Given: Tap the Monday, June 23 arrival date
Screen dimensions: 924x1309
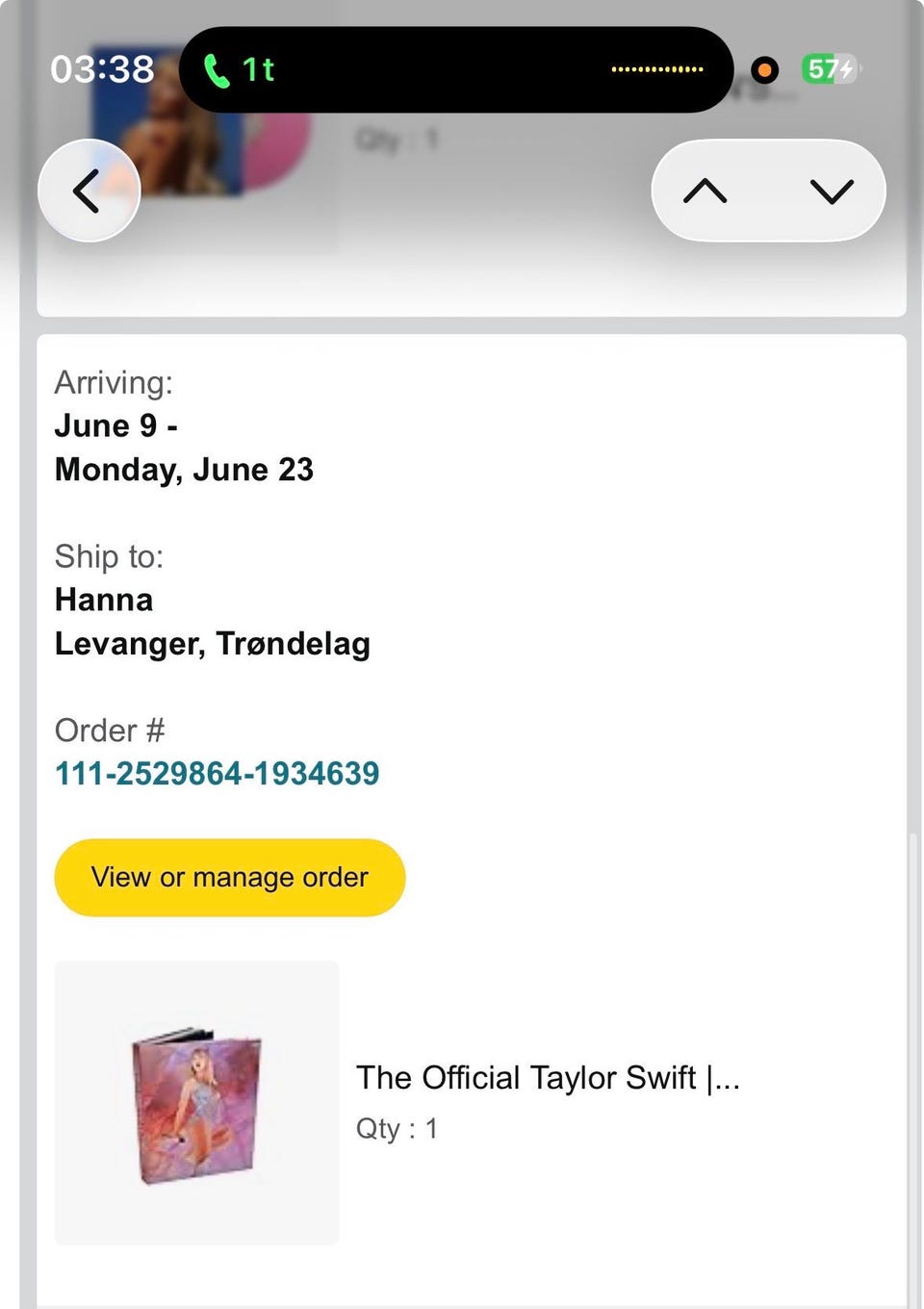Looking at the screenshot, I should tap(184, 469).
